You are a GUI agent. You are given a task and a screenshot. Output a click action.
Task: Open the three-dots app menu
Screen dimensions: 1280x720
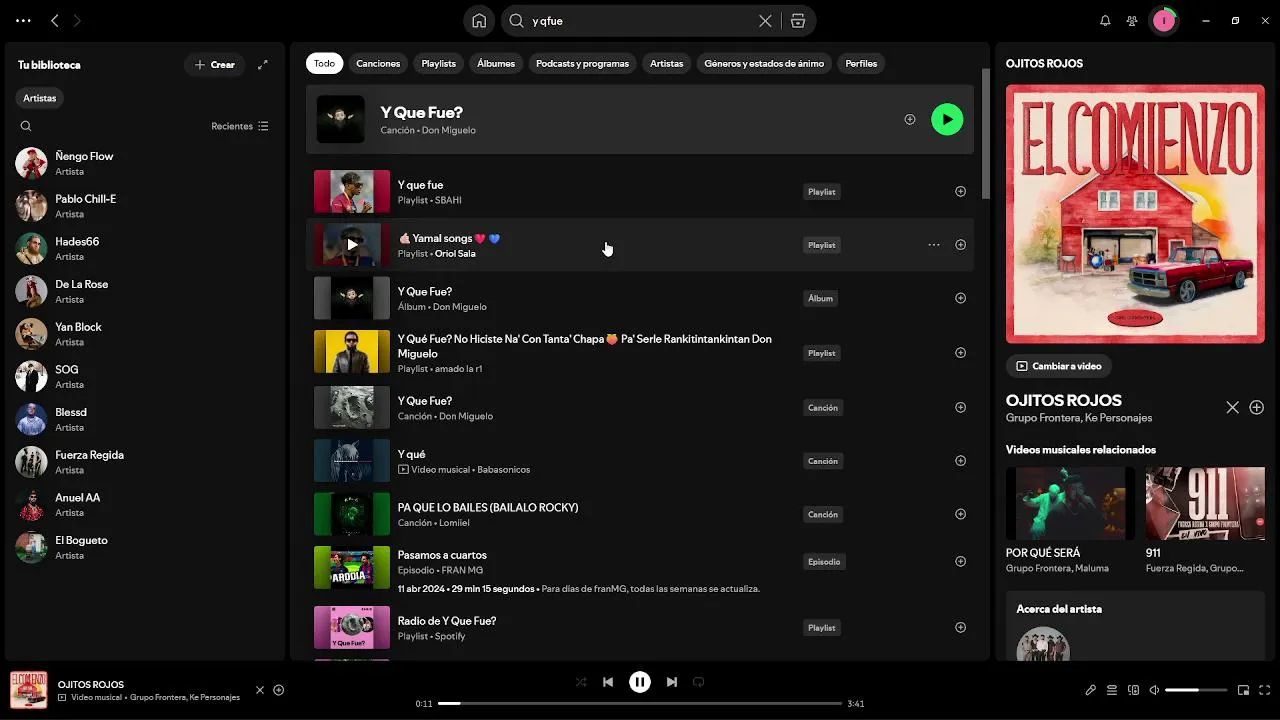(x=23, y=21)
